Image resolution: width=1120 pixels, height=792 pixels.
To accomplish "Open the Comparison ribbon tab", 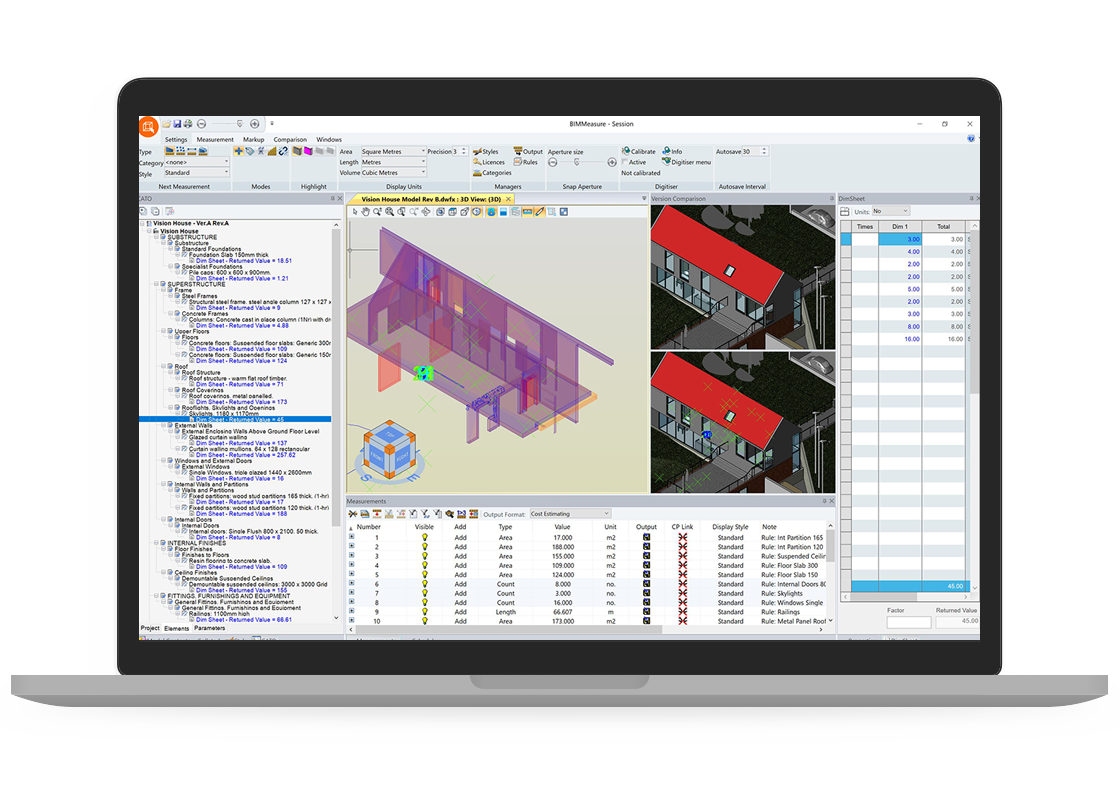I will point(290,140).
